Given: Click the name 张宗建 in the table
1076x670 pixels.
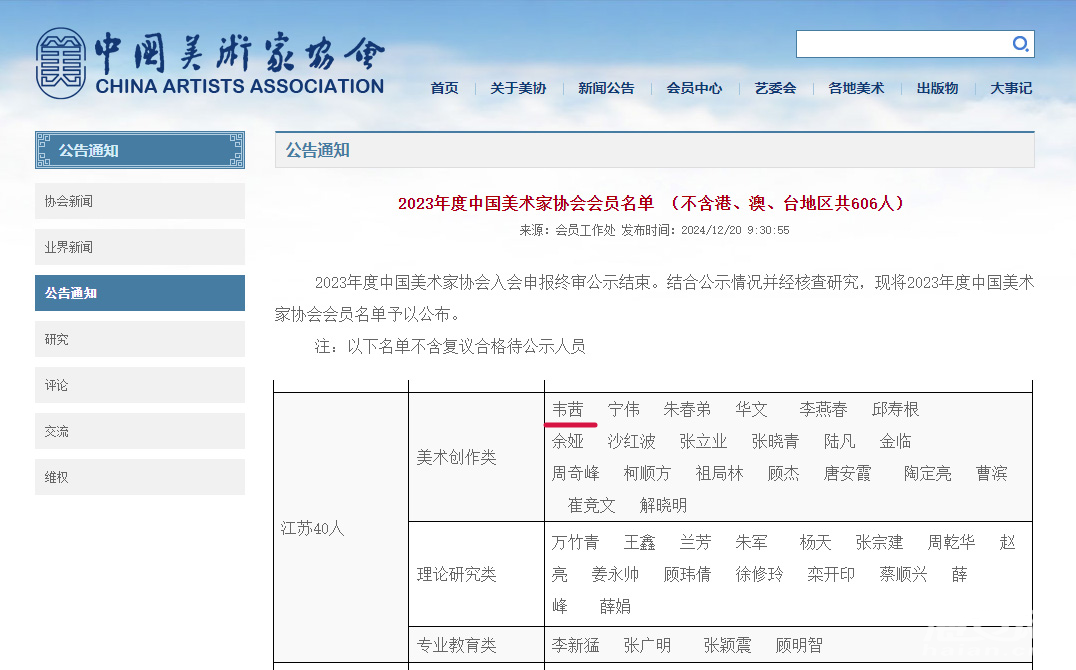Looking at the screenshot, I should coord(880,543).
